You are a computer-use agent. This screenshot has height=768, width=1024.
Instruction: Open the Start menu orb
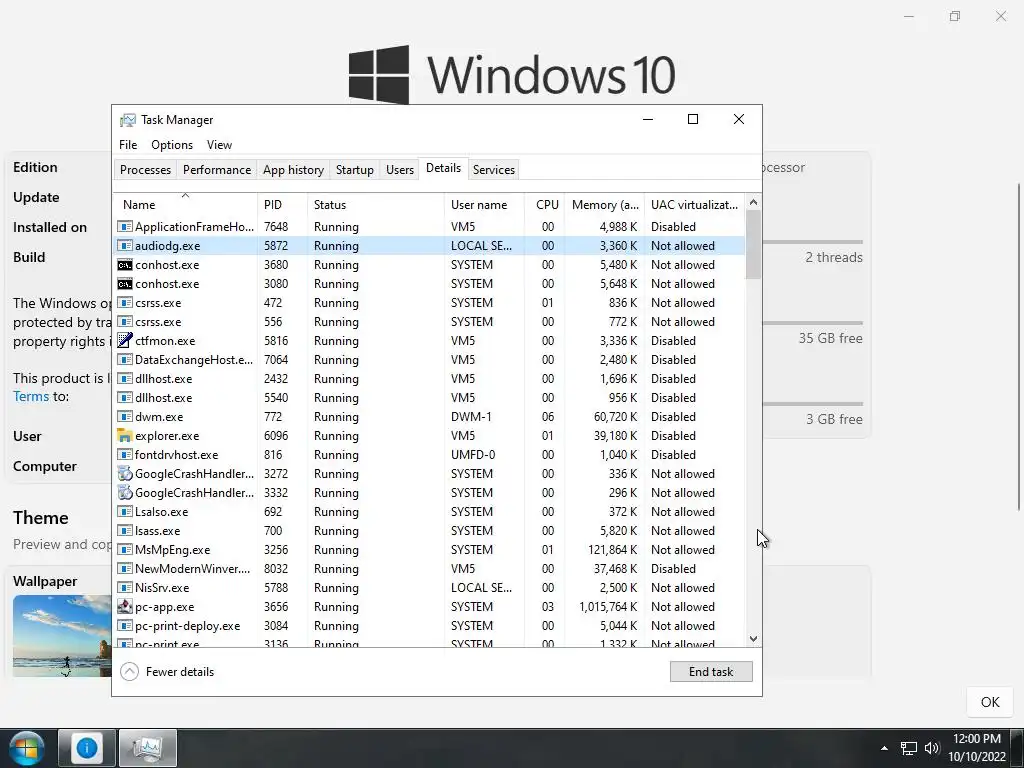26,748
